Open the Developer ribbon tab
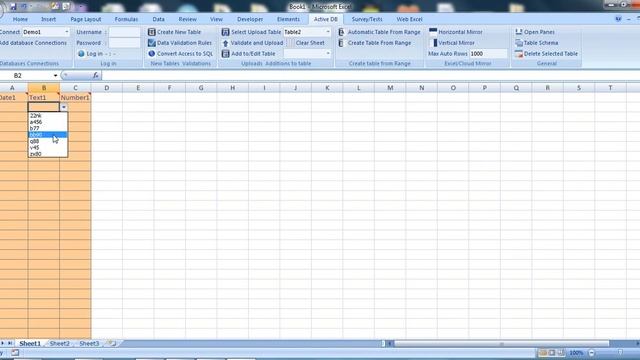 click(x=250, y=19)
